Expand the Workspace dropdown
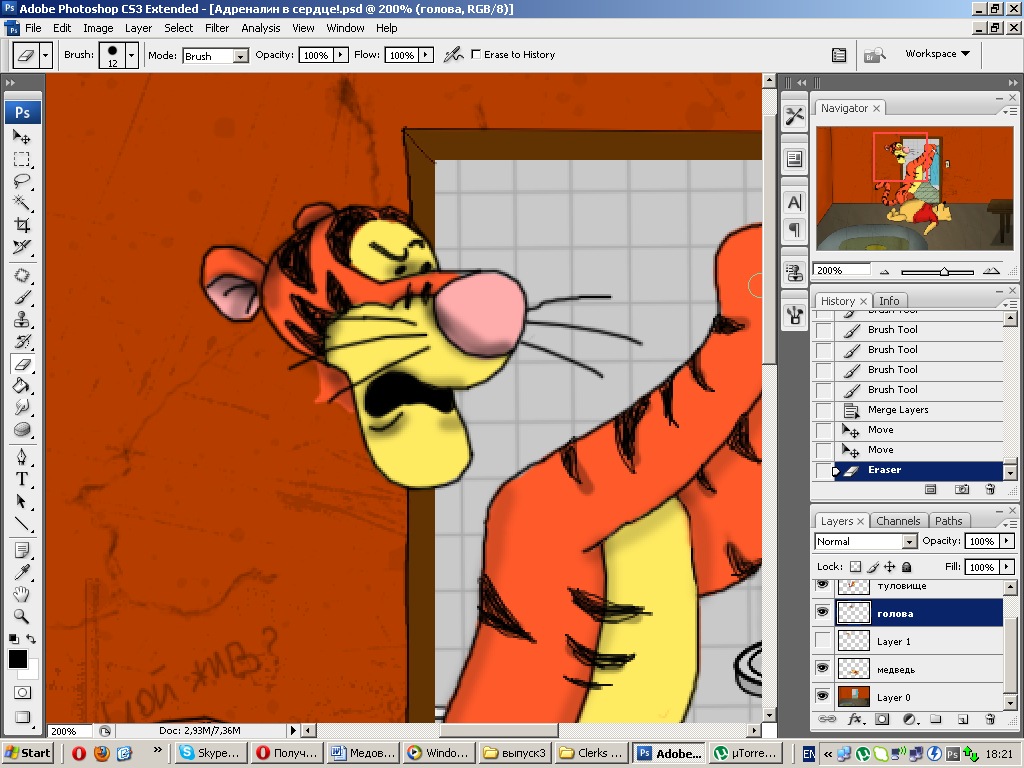Screen dimensions: 1024x768 coord(937,54)
